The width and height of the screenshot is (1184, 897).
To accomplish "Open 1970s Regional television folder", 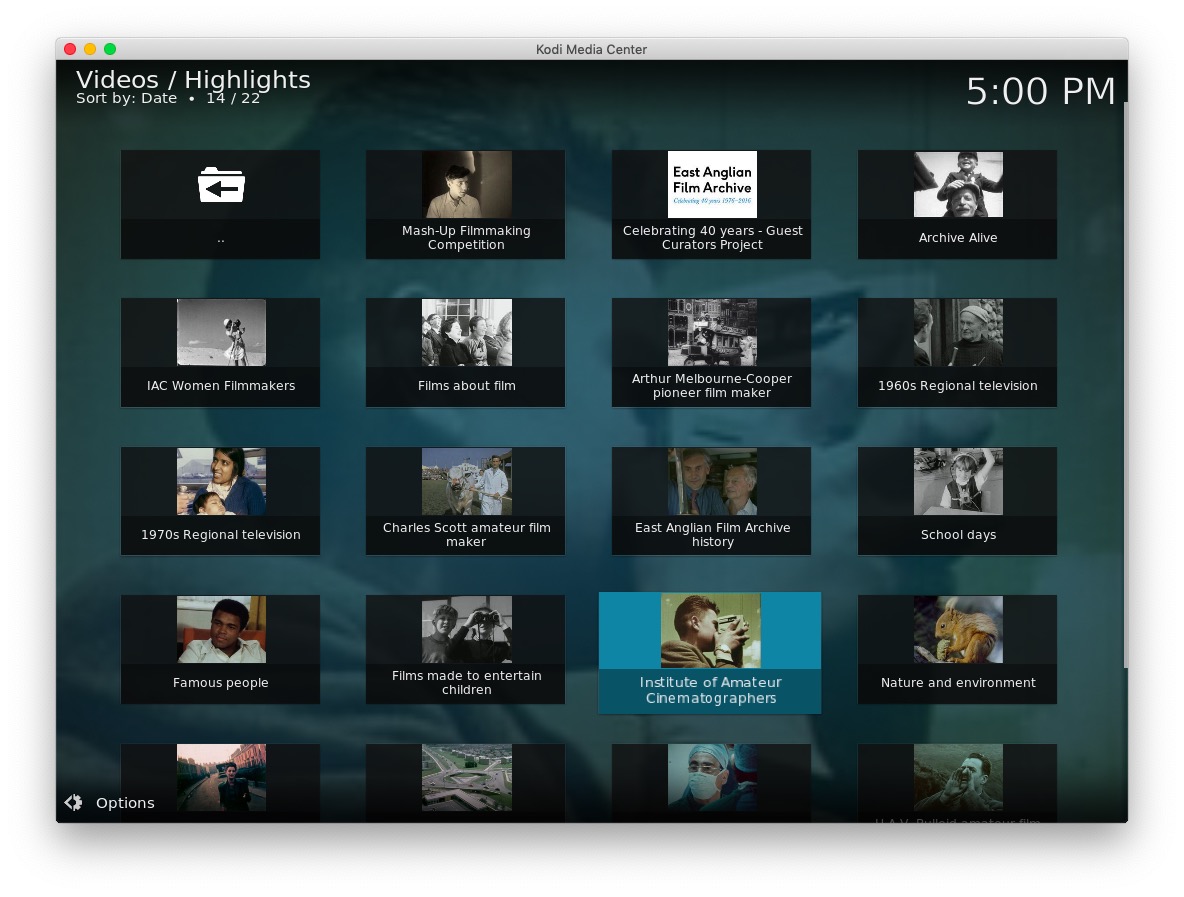I will pos(221,500).
